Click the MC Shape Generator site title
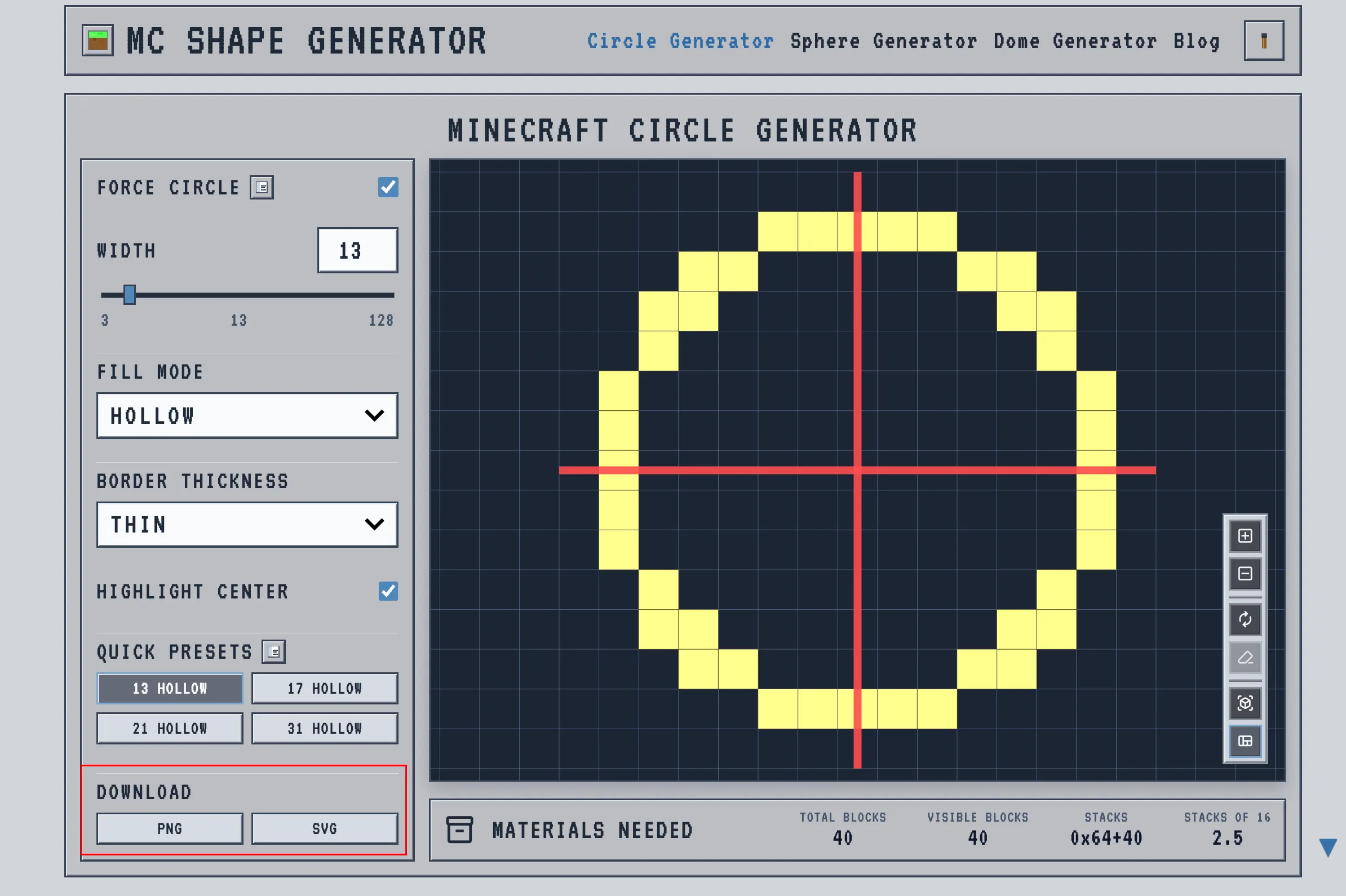Image resolution: width=1346 pixels, height=896 pixels. [307, 41]
